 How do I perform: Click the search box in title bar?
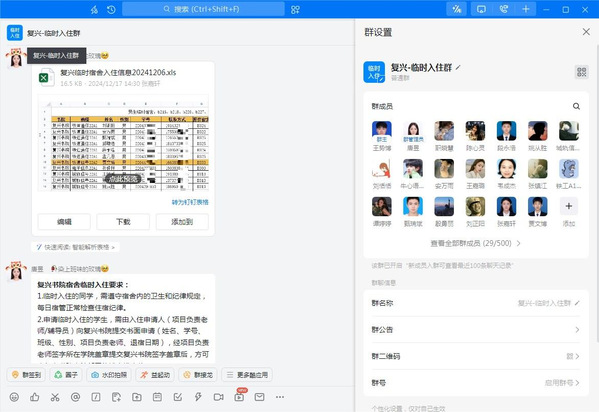(x=203, y=9)
